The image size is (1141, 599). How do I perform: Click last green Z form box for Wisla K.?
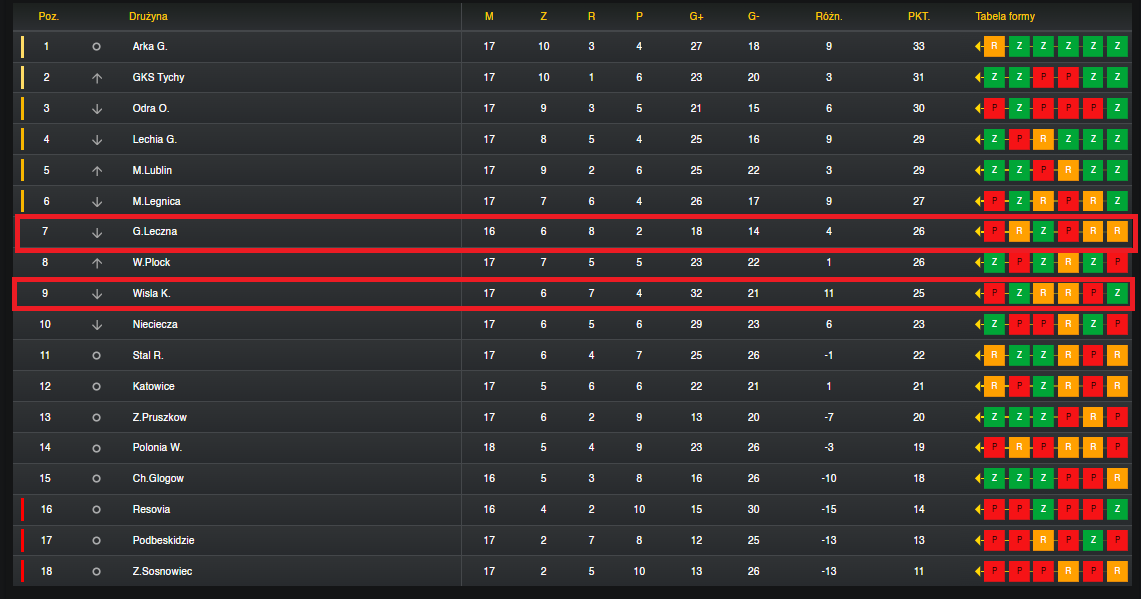[x=1117, y=293]
